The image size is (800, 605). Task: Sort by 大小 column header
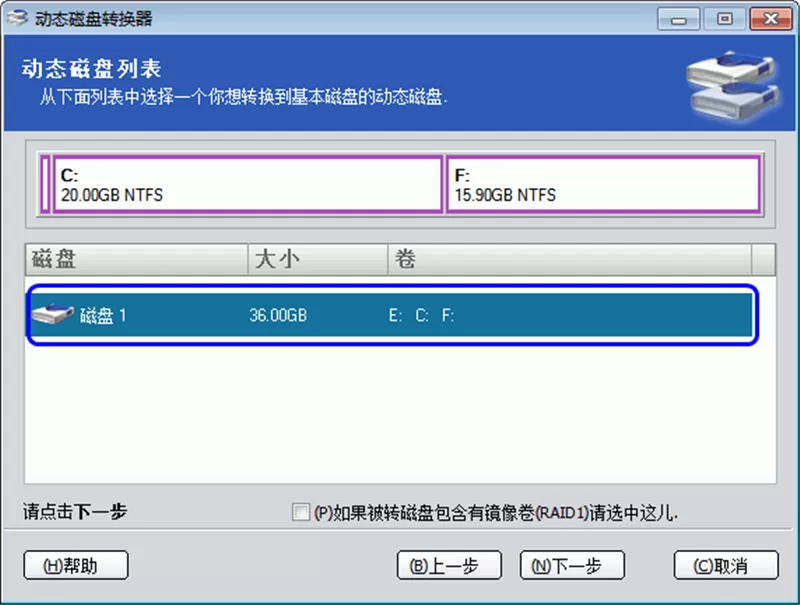[317, 259]
